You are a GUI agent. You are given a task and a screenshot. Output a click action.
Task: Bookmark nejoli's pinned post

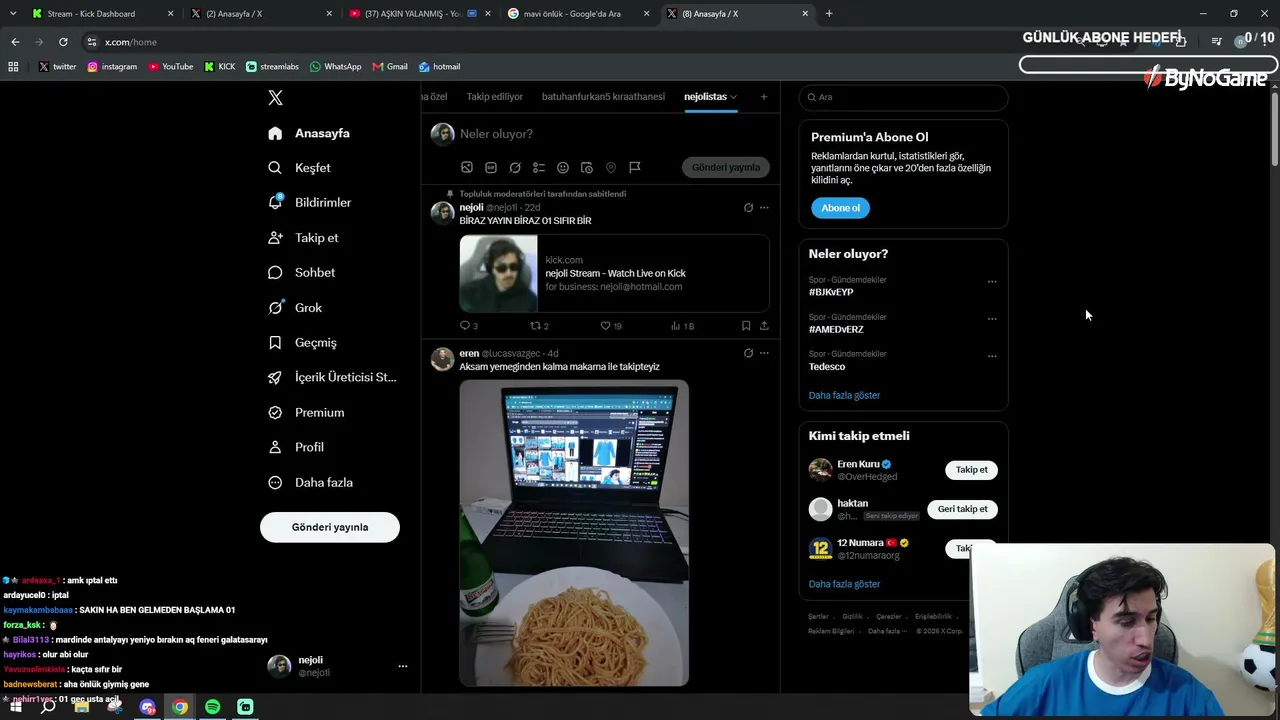pos(746,326)
